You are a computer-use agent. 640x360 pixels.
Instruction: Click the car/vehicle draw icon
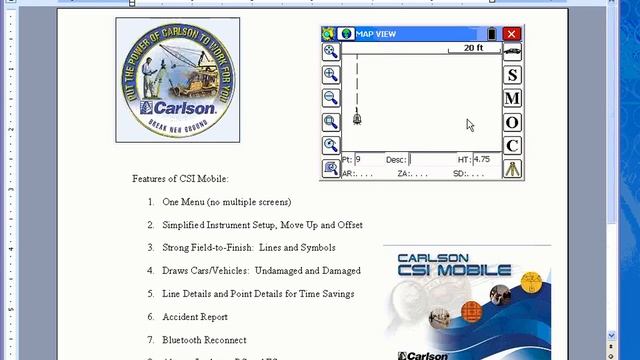pos(513,52)
